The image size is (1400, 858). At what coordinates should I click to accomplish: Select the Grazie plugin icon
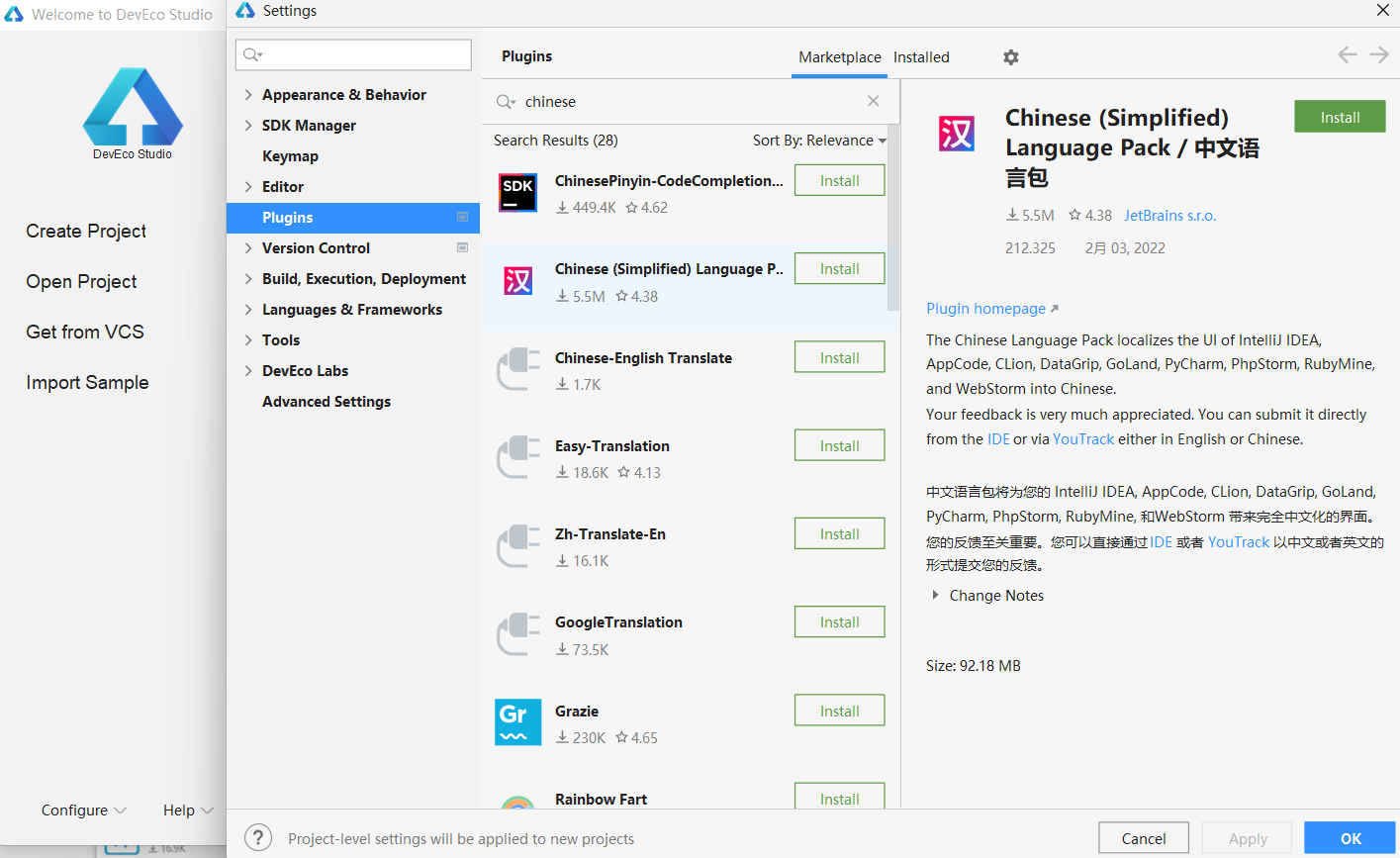tap(517, 722)
